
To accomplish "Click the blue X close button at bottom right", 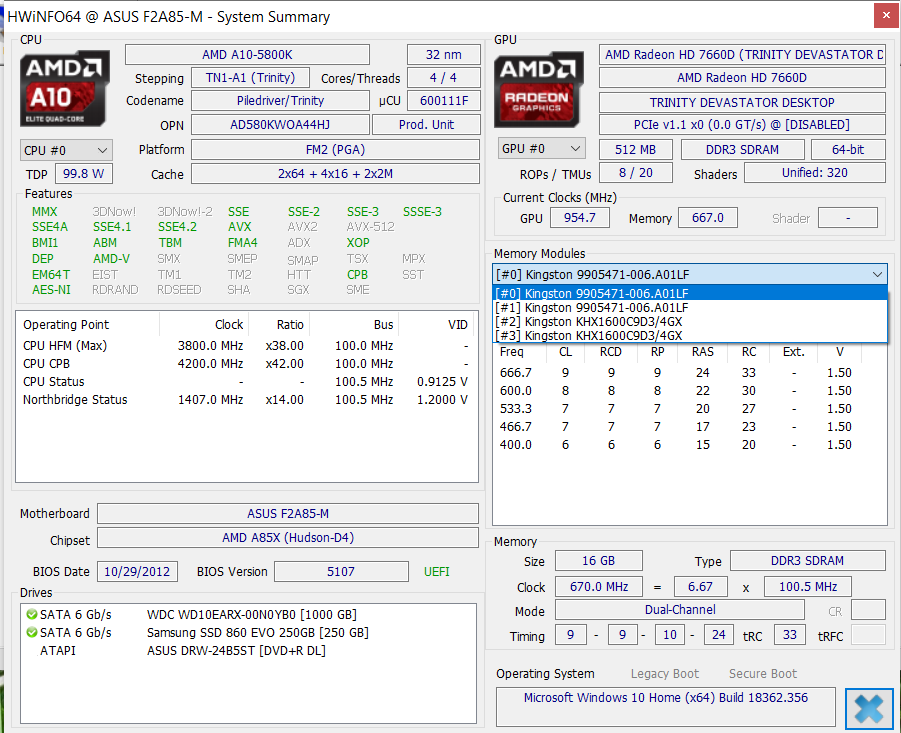I will [869, 708].
